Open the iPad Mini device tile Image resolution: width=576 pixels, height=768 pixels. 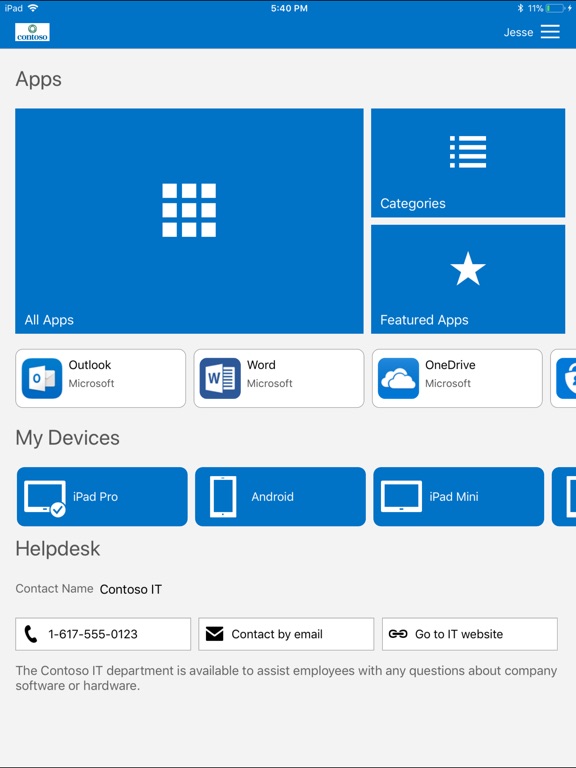(x=458, y=497)
